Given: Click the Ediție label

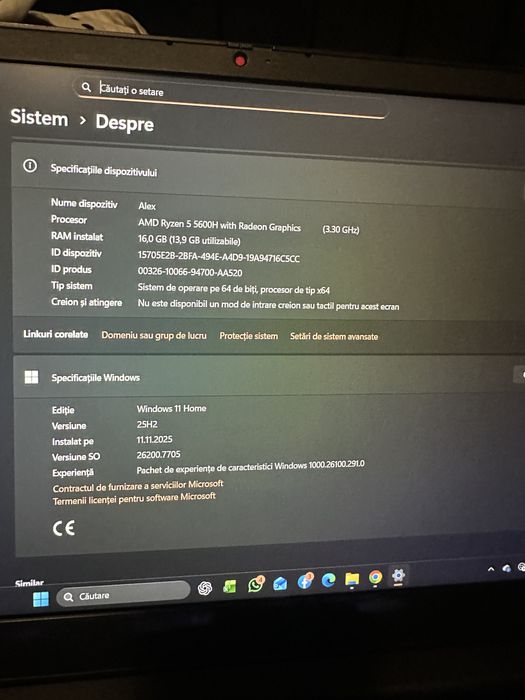Looking at the screenshot, I should coord(63,410).
